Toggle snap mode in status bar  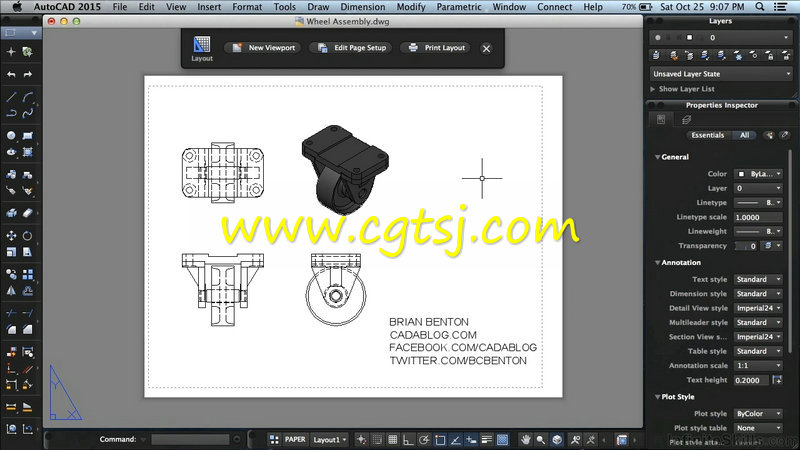[x=377, y=439]
